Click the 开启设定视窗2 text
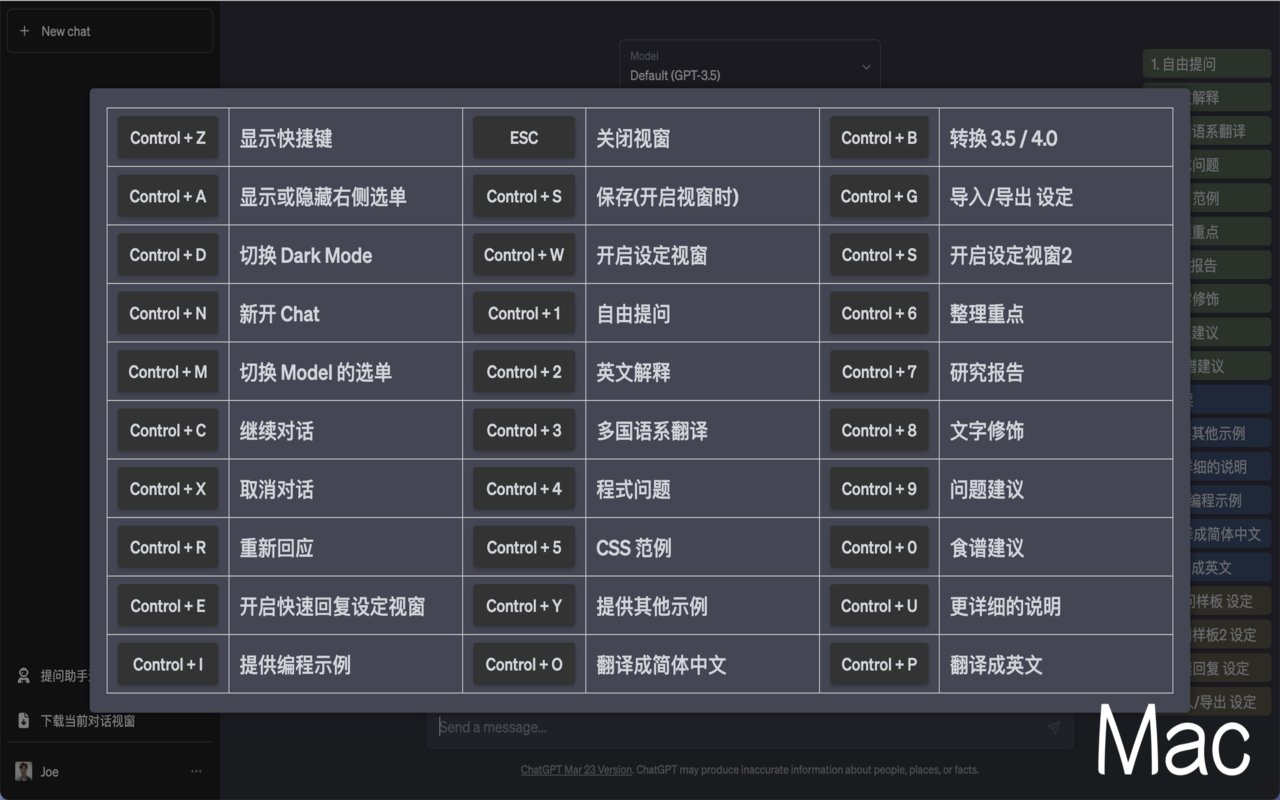 tap(1011, 255)
